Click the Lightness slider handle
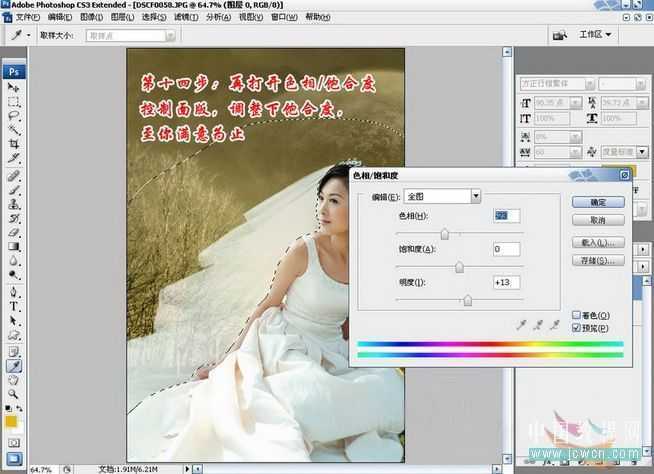Image resolution: width=654 pixels, height=474 pixels. pos(468,300)
